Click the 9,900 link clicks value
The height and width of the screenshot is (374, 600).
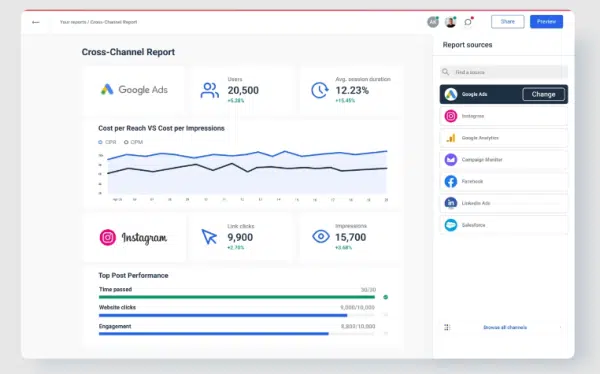click(x=240, y=237)
